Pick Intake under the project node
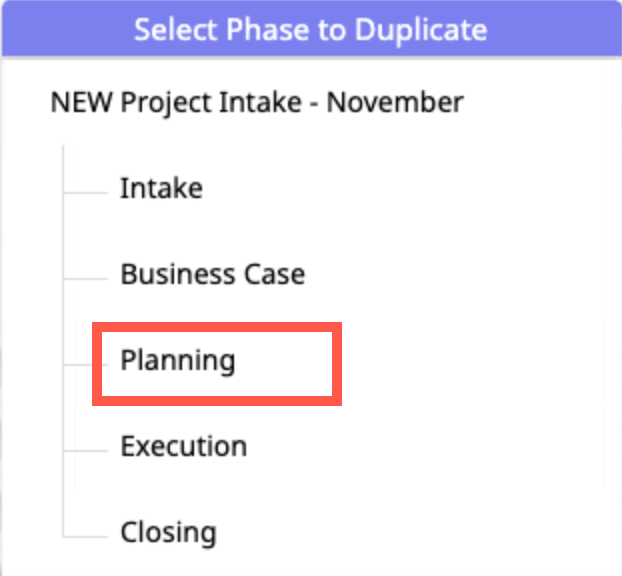Image resolution: width=622 pixels, height=576 pixels. (x=161, y=188)
